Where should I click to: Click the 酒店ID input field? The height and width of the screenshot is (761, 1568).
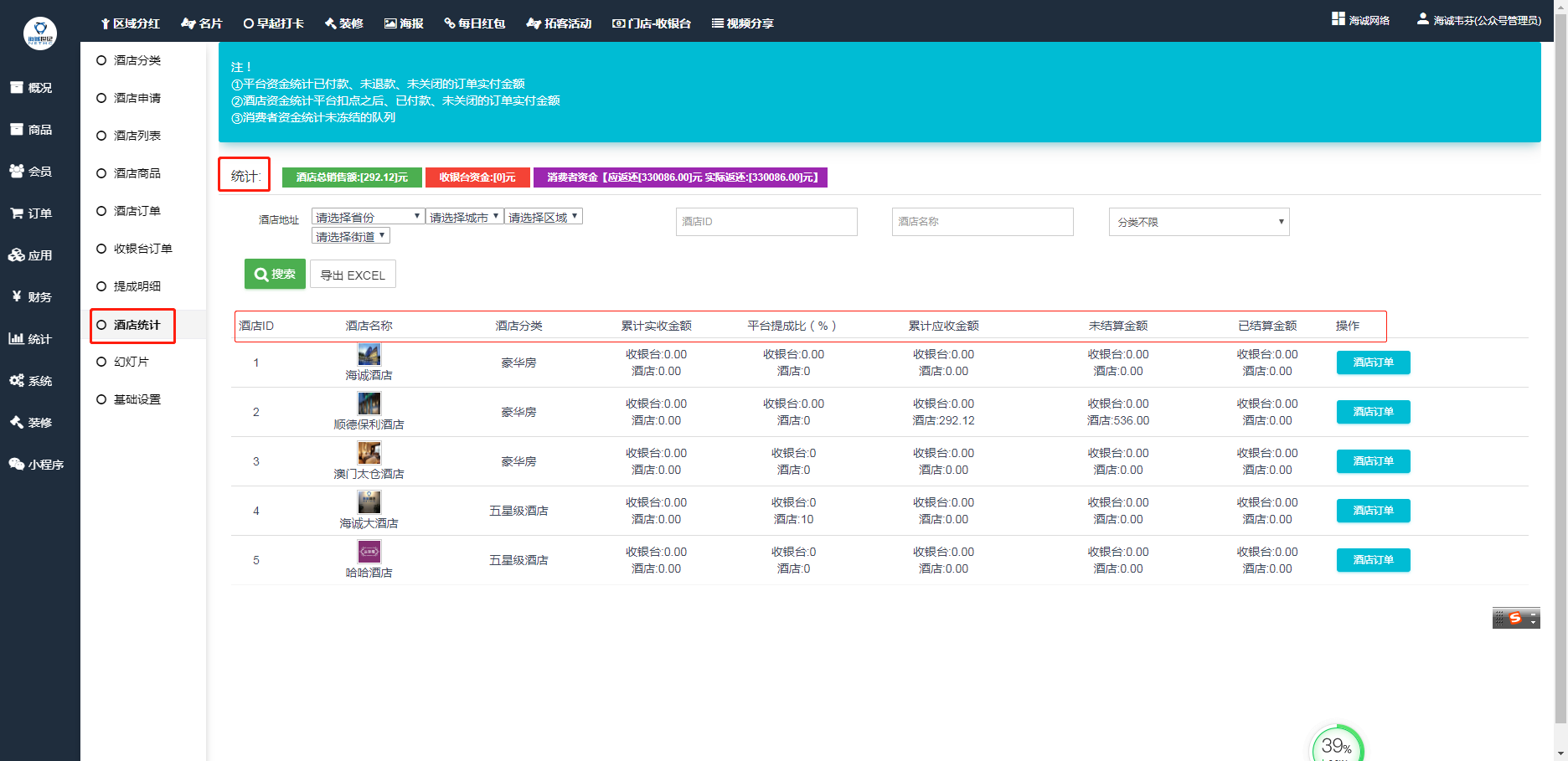point(766,222)
